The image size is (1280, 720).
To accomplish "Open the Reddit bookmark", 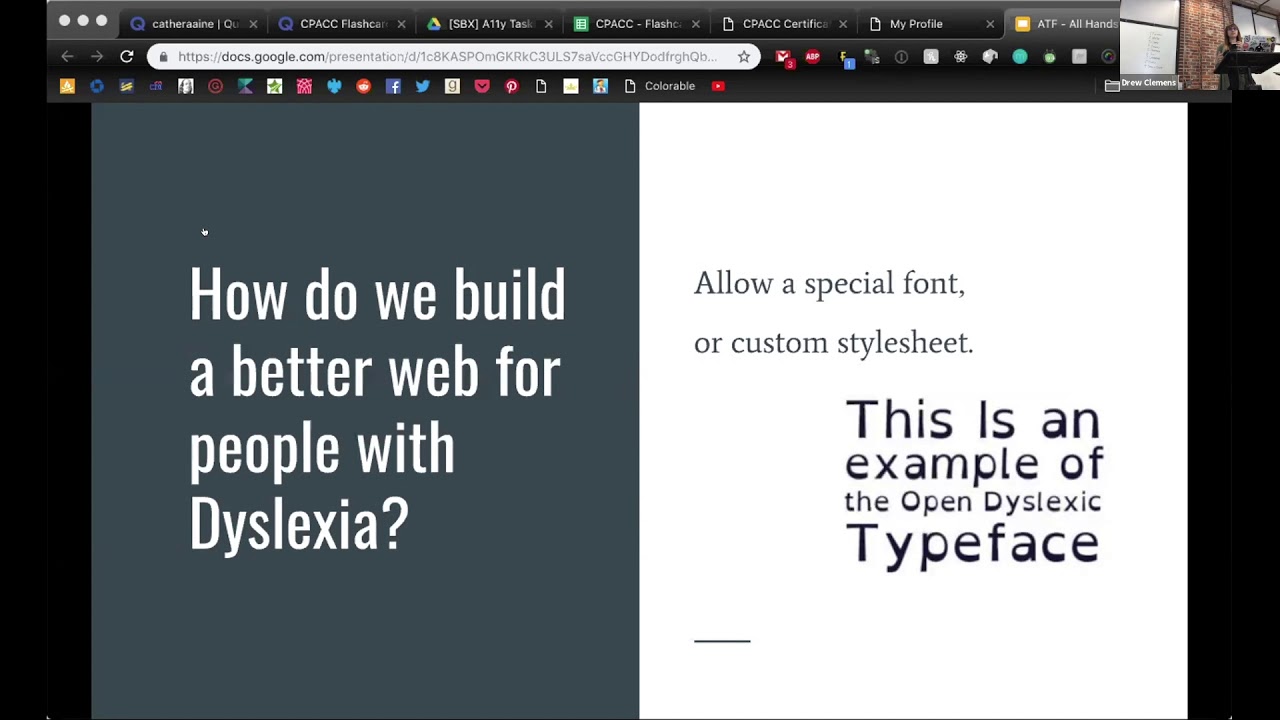I will [x=364, y=86].
